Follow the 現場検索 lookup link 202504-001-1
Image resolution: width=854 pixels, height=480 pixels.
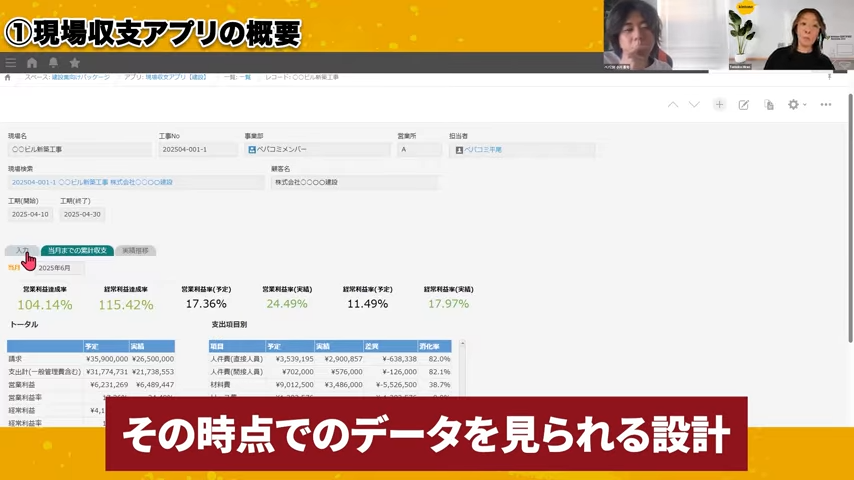[92, 182]
